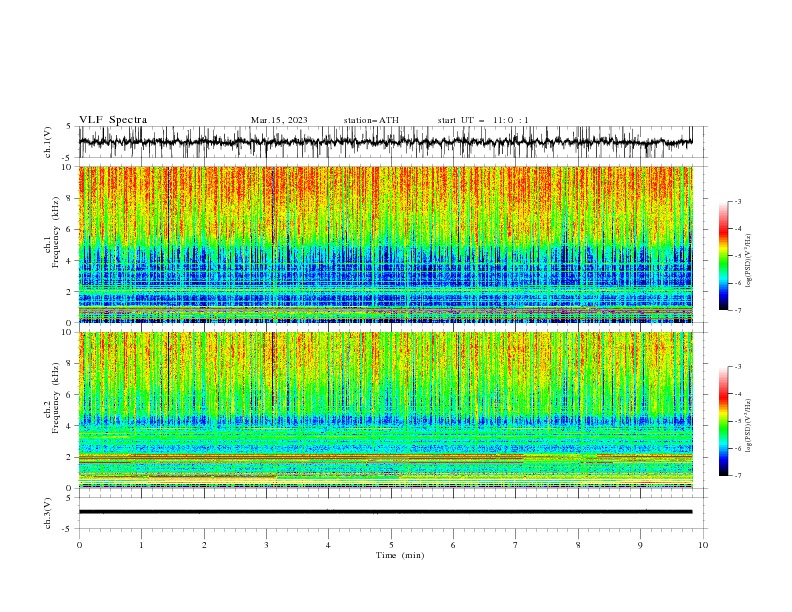Click time axis tick label "7"
Image resolution: width=792 pixels, height=612 pixels.
point(516,545)
